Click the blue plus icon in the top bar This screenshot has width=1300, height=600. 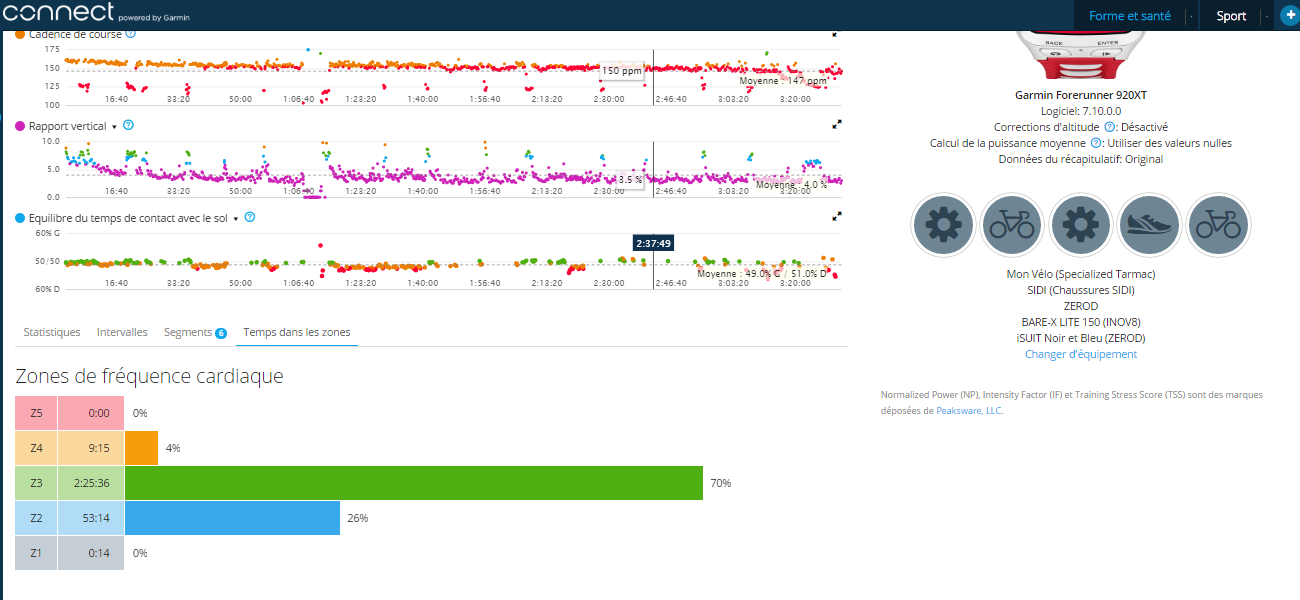point(1289,15)
